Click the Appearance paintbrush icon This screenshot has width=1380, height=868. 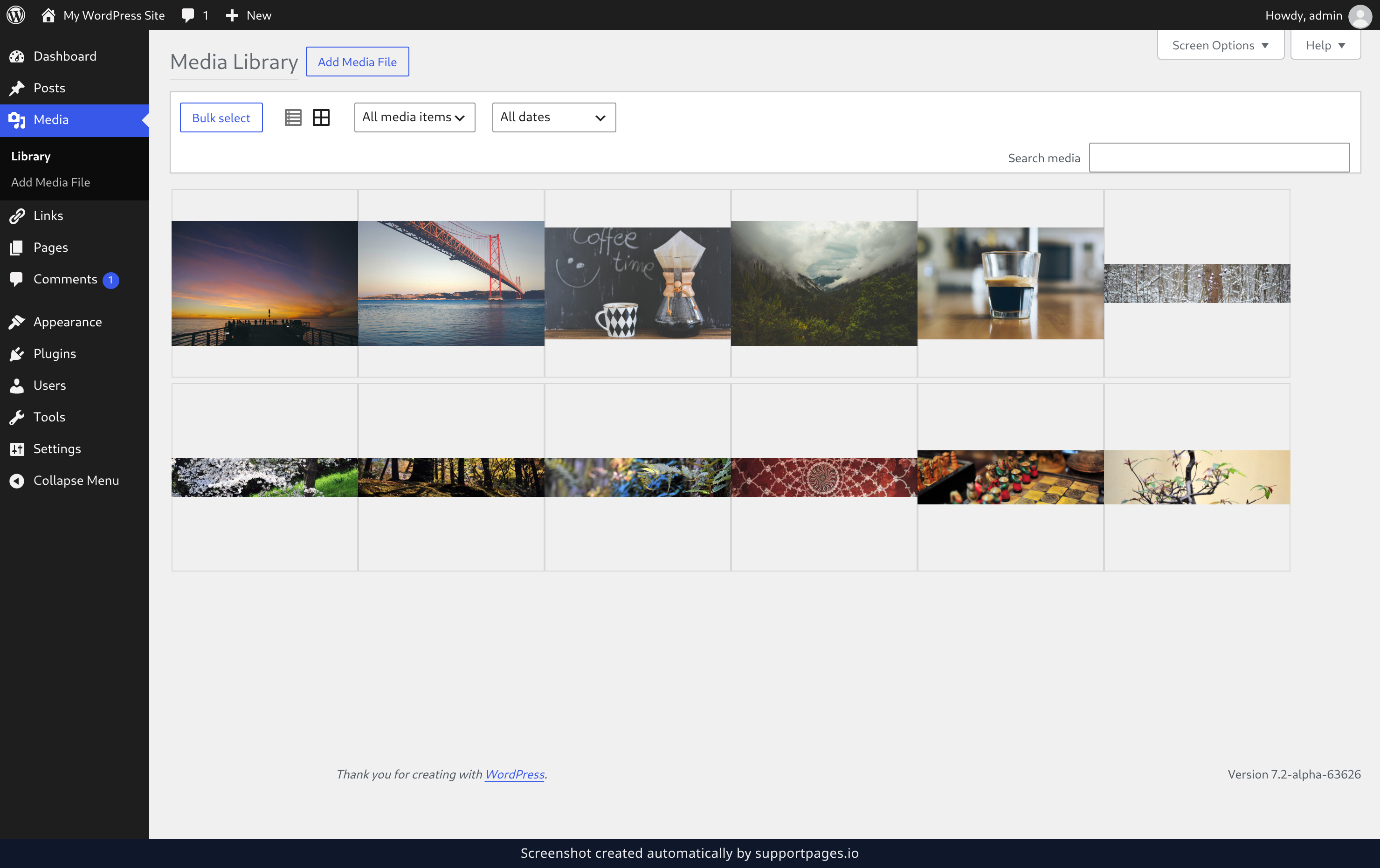coord(17,322)
